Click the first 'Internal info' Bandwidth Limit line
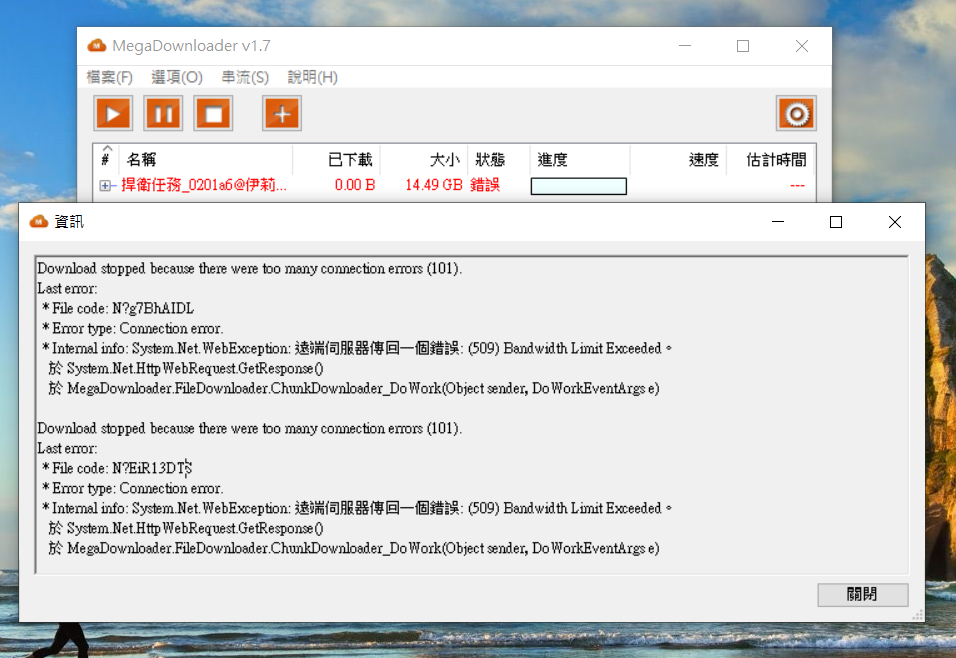 [357, 348]
